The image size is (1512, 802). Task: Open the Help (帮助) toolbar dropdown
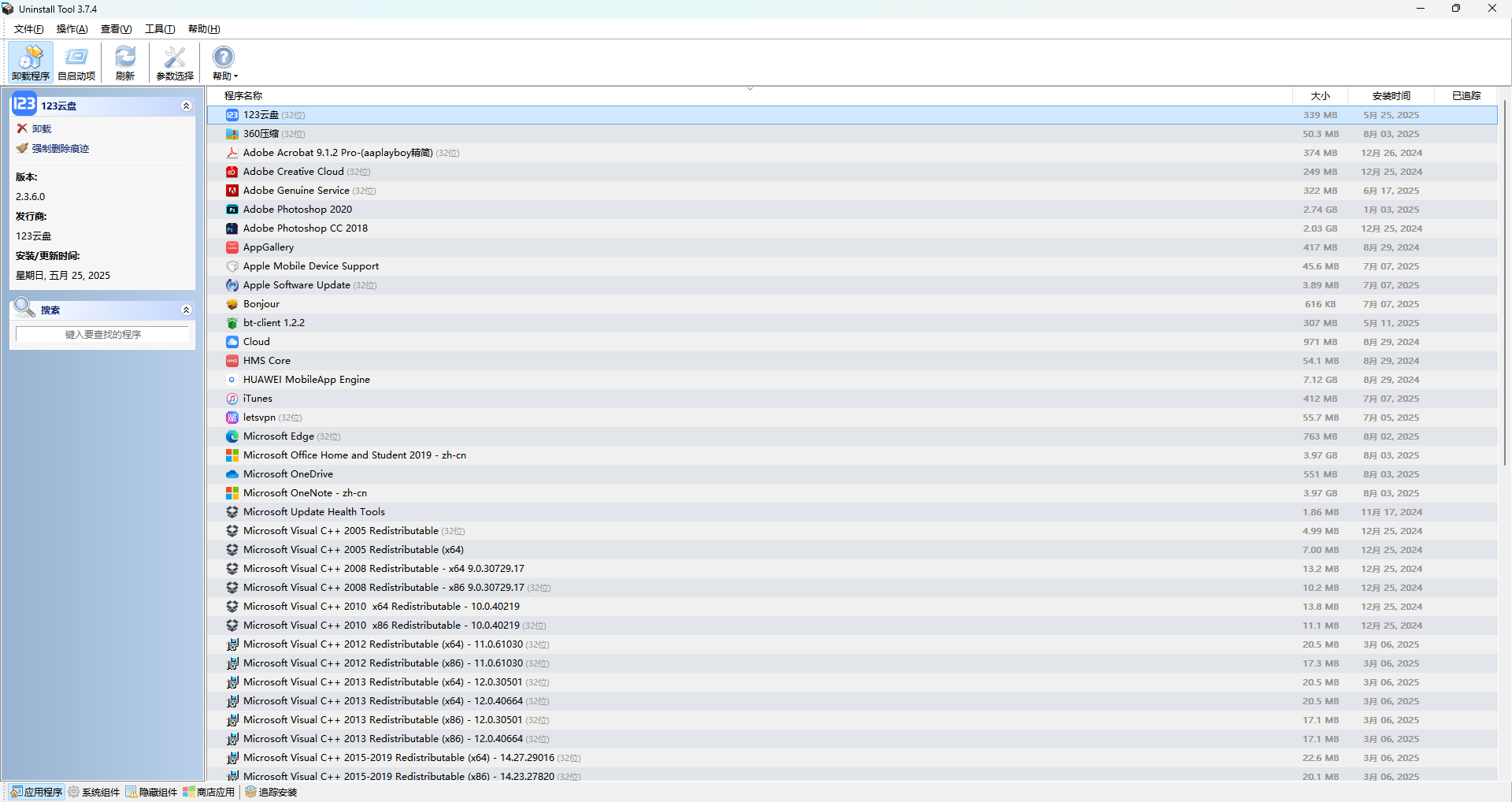click(x=224, y=62)
